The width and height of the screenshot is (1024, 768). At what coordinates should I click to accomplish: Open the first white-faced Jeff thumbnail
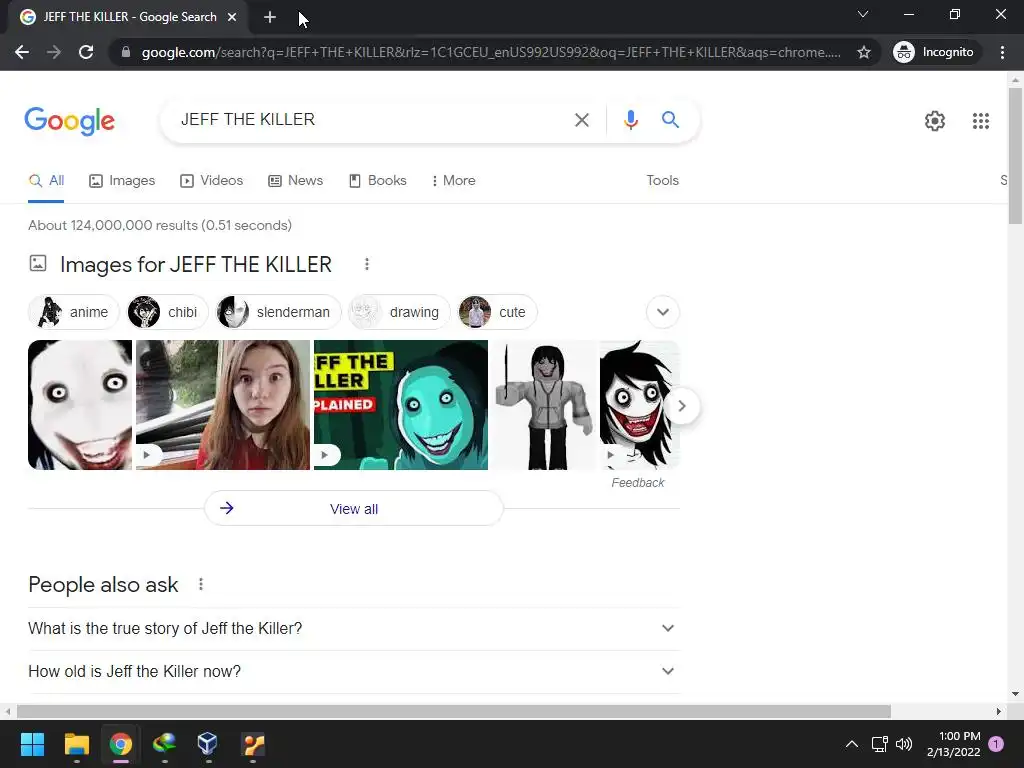80,405
